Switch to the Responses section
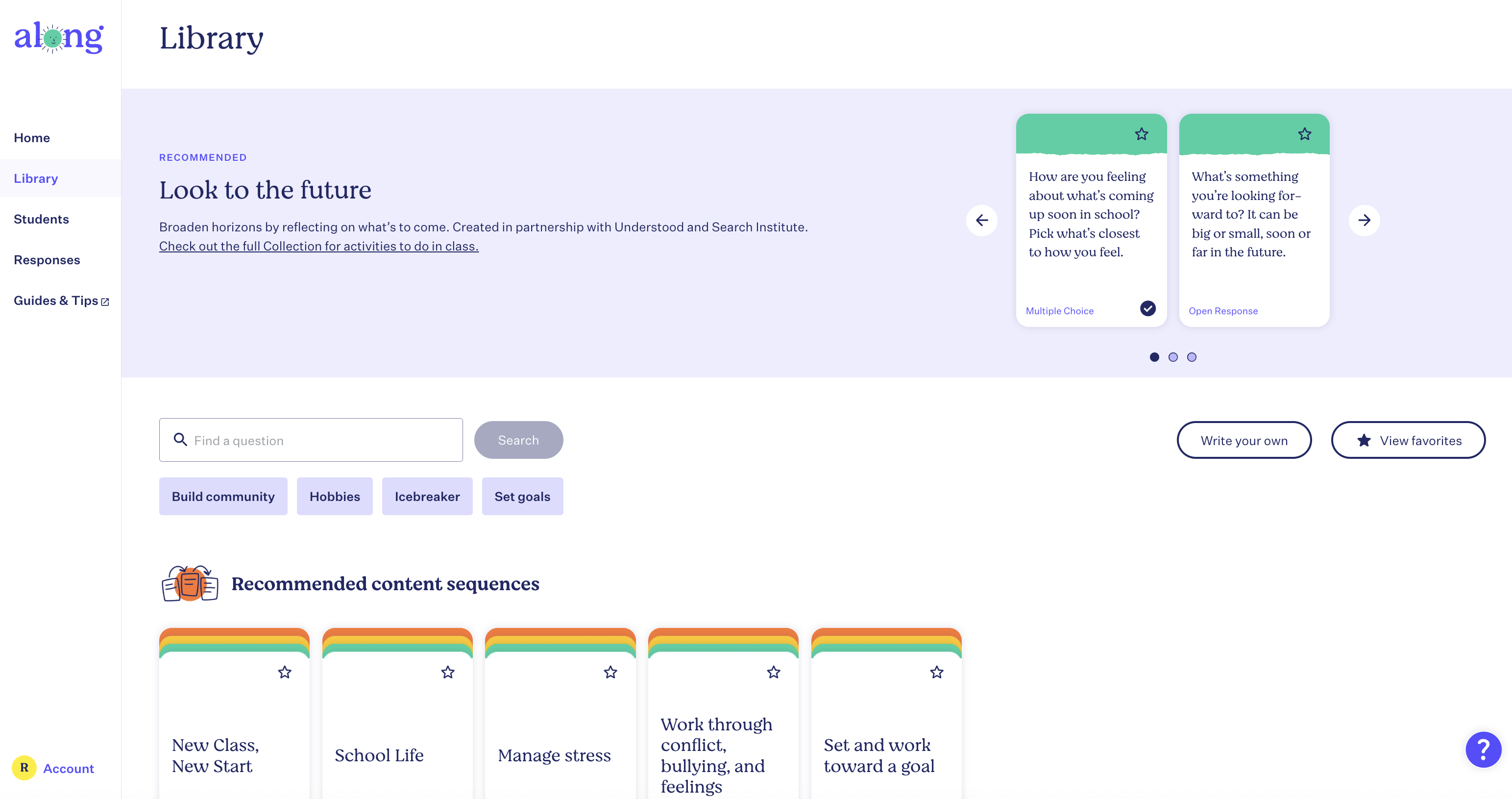 [47, 259]
